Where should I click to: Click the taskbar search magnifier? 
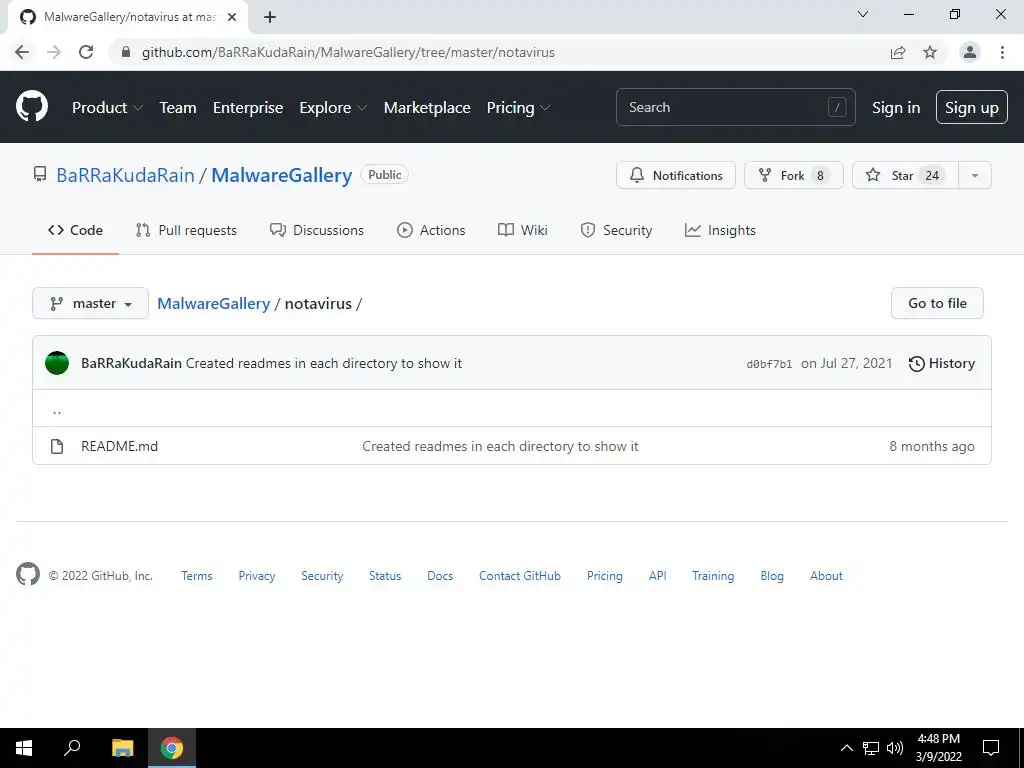[72, 748]
